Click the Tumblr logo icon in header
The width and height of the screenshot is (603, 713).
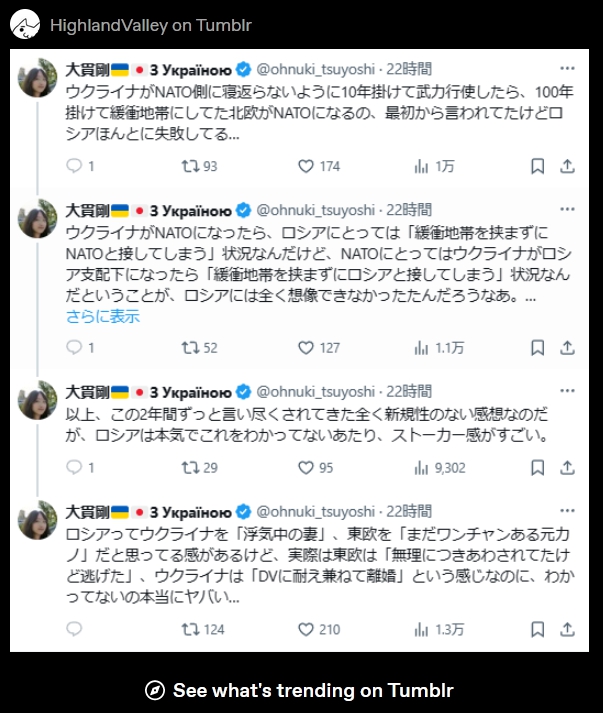click(x=26, y=24)
